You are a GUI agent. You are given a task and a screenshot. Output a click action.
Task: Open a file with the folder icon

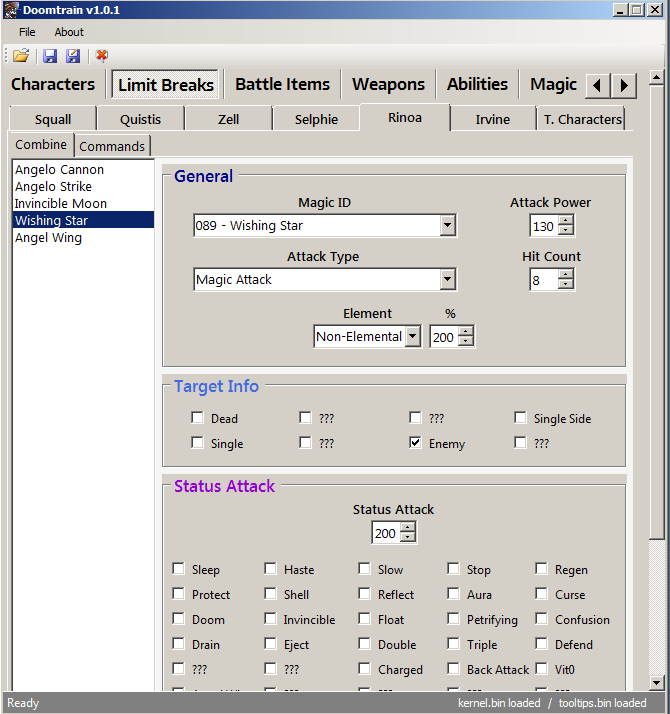(x=21, y=56)
